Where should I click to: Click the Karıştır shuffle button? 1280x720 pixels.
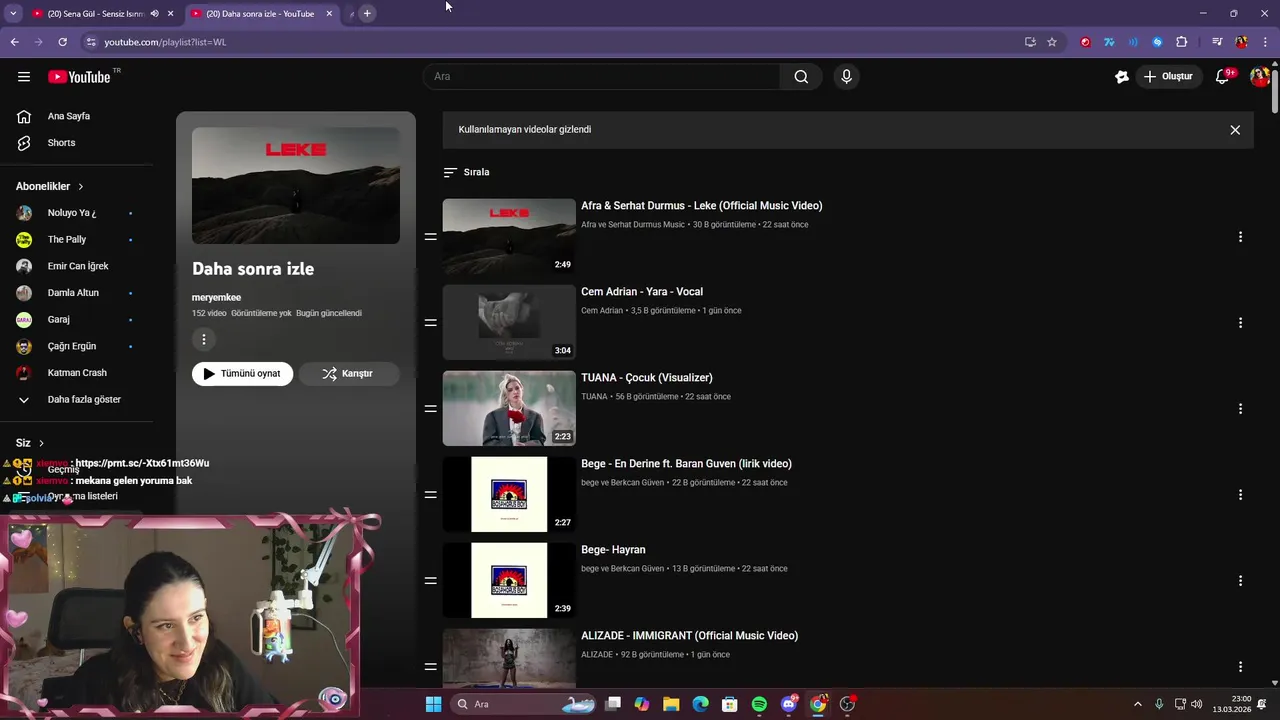point(348,374)
